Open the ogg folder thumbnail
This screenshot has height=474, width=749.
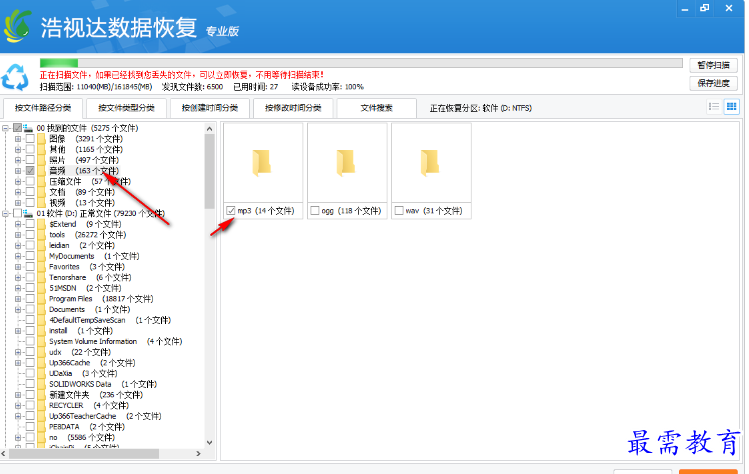click(x=346, y=162)
